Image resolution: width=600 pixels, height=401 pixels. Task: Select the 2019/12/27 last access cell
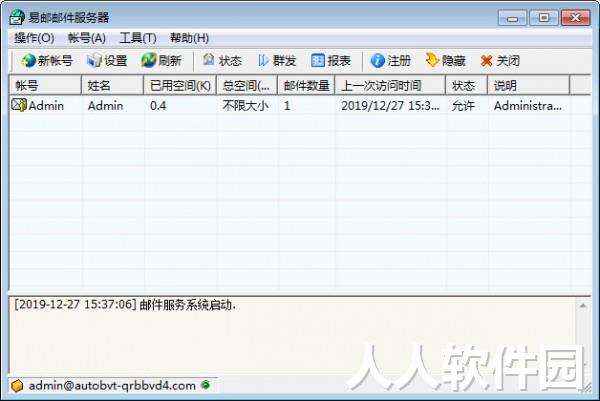click(x=390, y=106)
